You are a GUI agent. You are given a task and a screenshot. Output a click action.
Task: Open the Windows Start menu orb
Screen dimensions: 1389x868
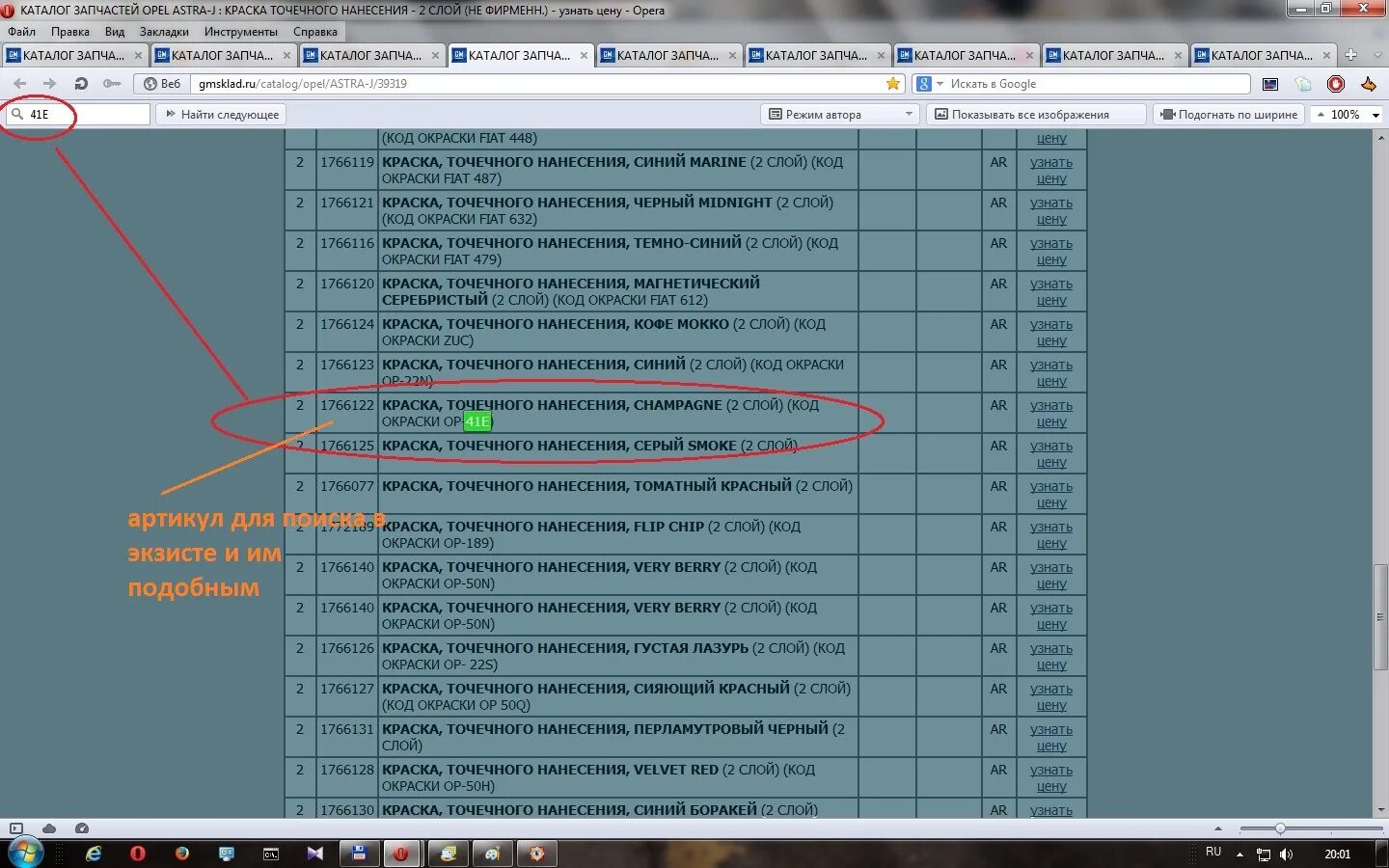[25, 854]
